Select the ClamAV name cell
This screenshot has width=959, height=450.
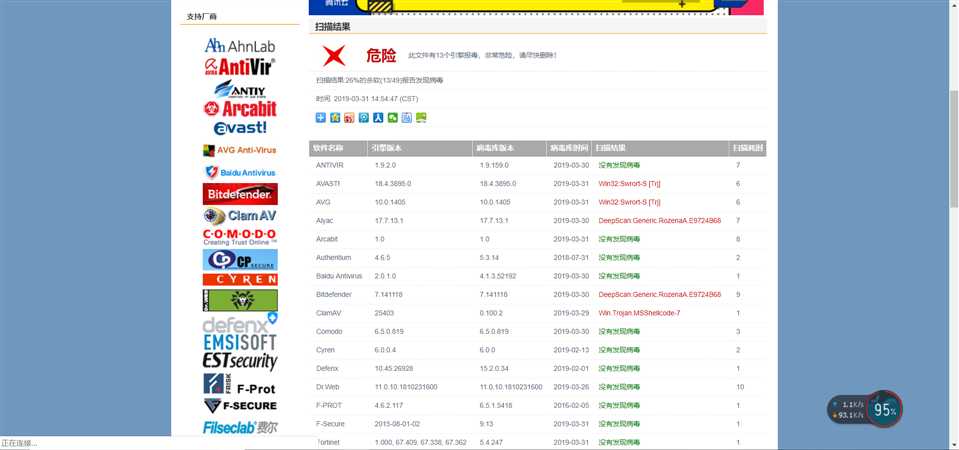coord(327,313)
